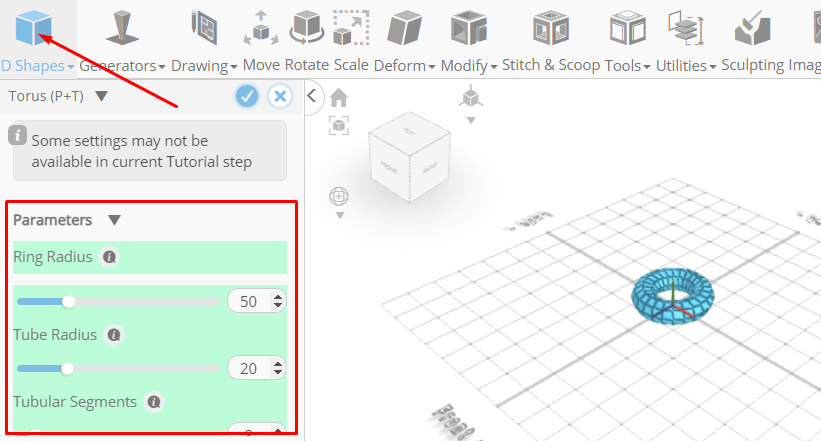821x441 pixels.
Task: Open the Deform dropdown menu
Action: [x=431, y=67]
